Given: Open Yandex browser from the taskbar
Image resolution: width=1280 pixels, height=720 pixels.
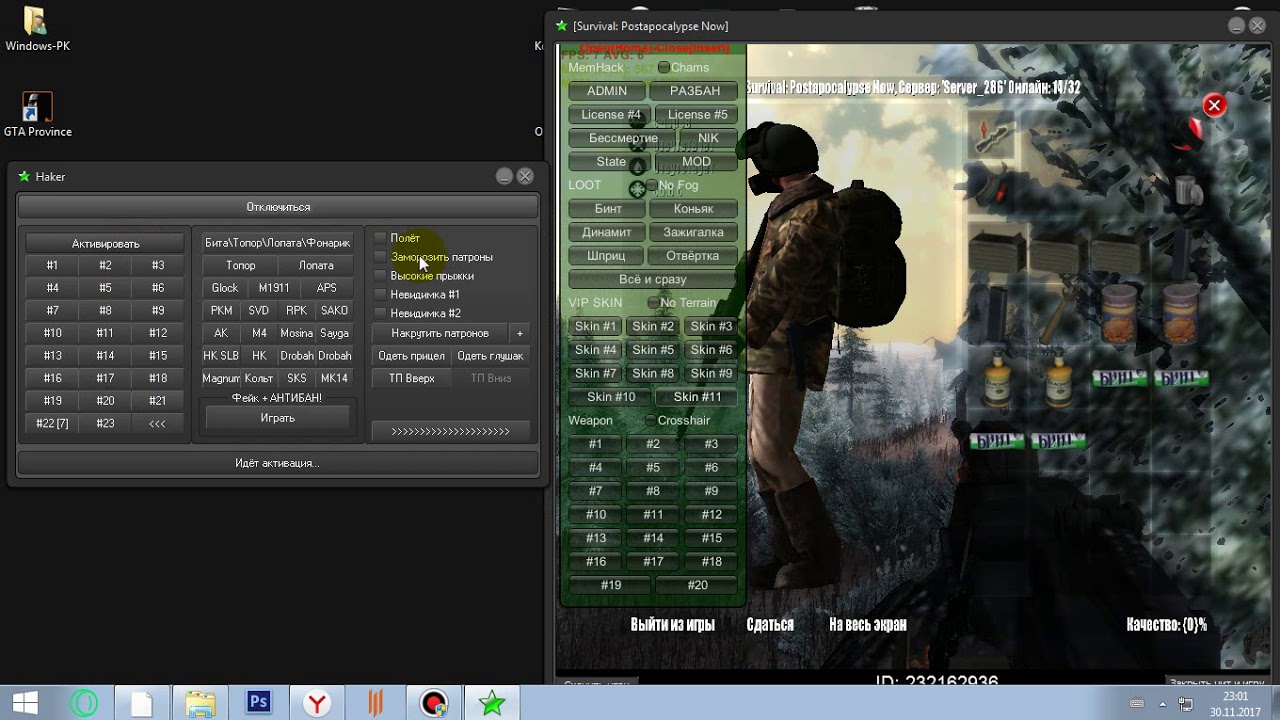Looking at the screenshot, I should 317,703.
